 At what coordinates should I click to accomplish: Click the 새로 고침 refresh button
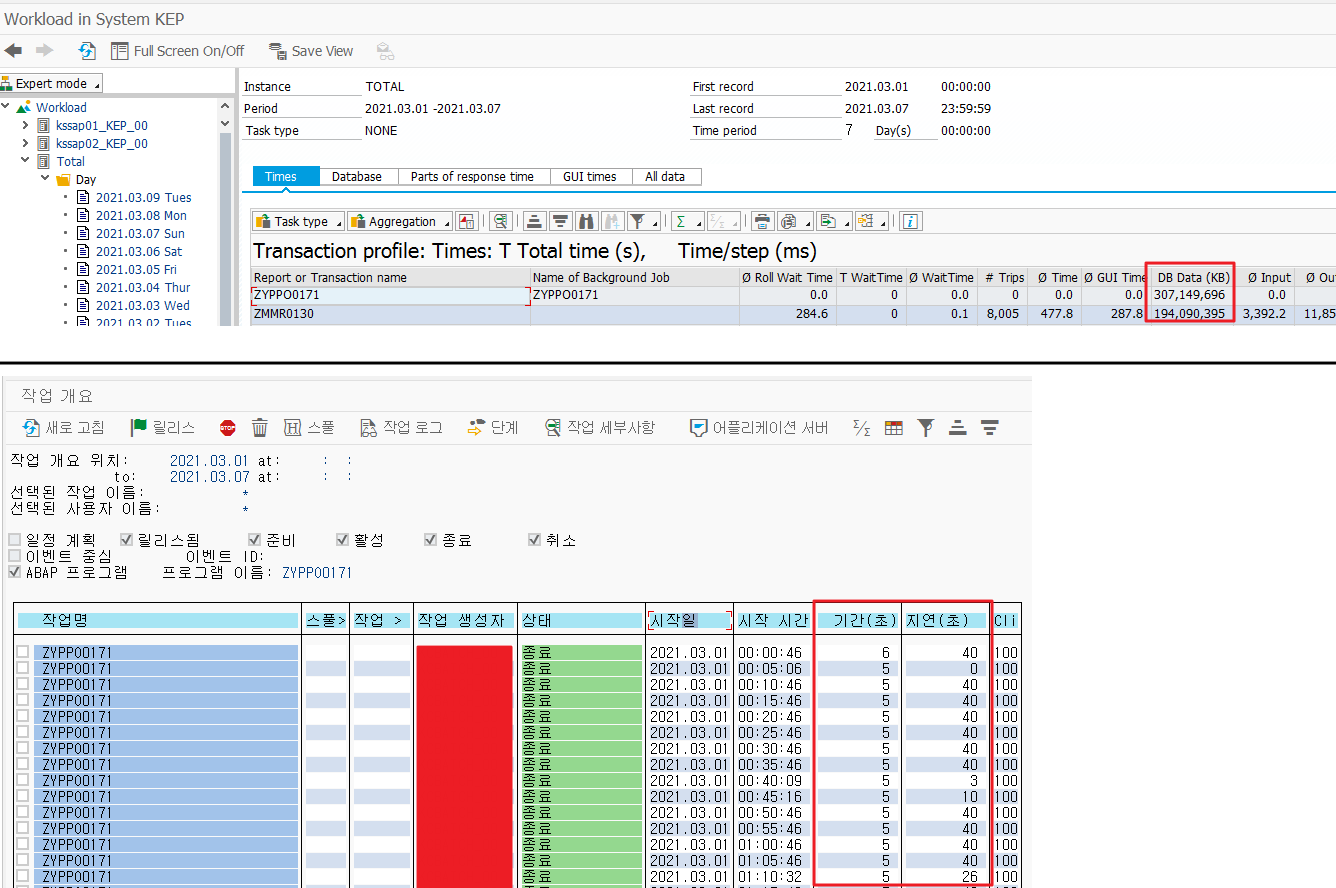64,427
